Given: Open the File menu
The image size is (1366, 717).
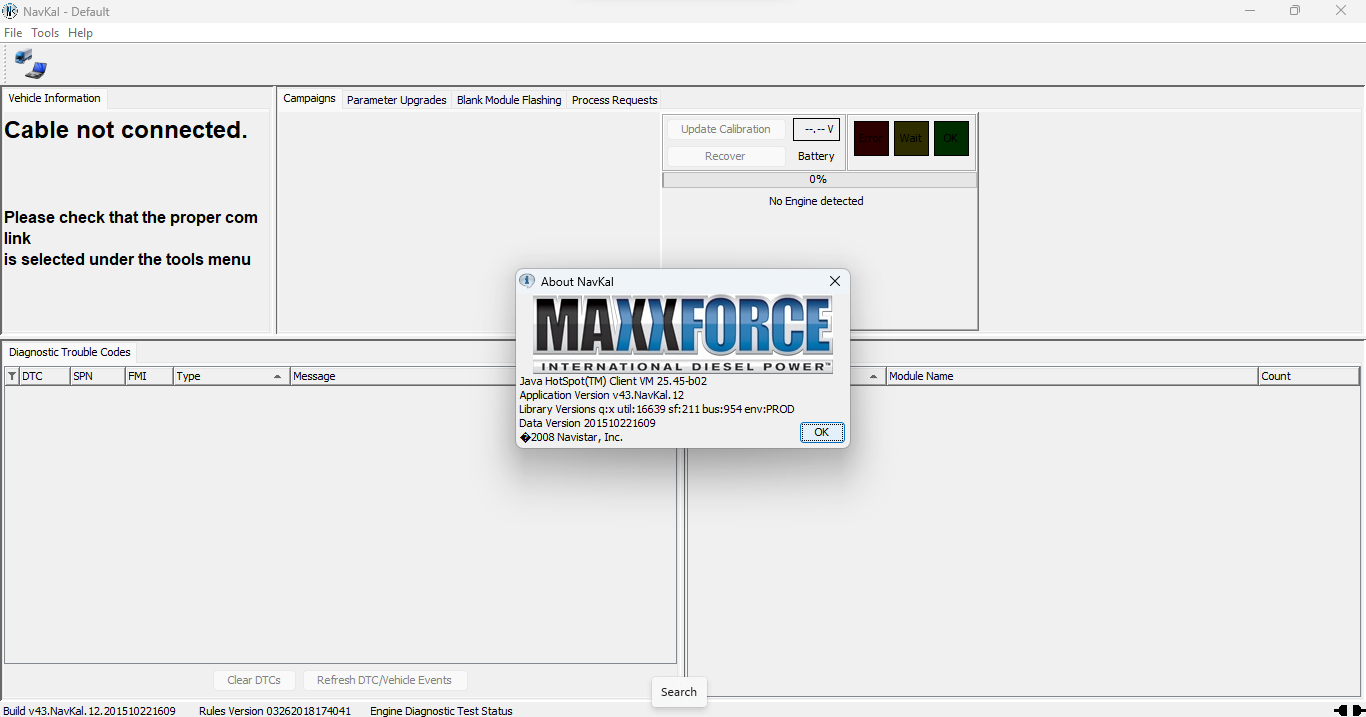Looking at the screenshot, I should (13, 33).
